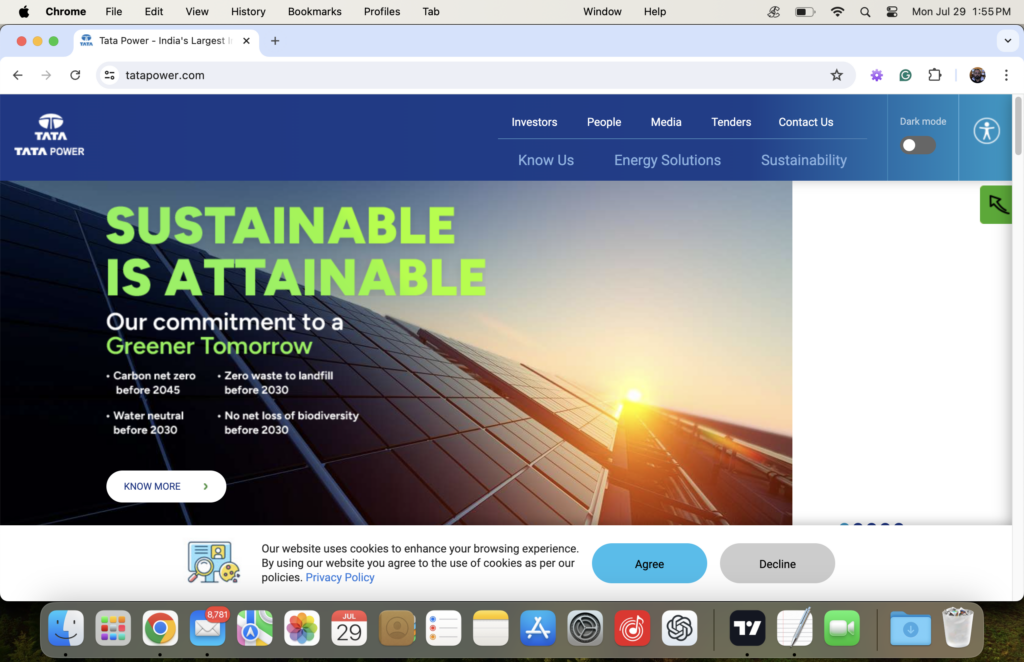Open Contacts from the dock

point(396,629)
